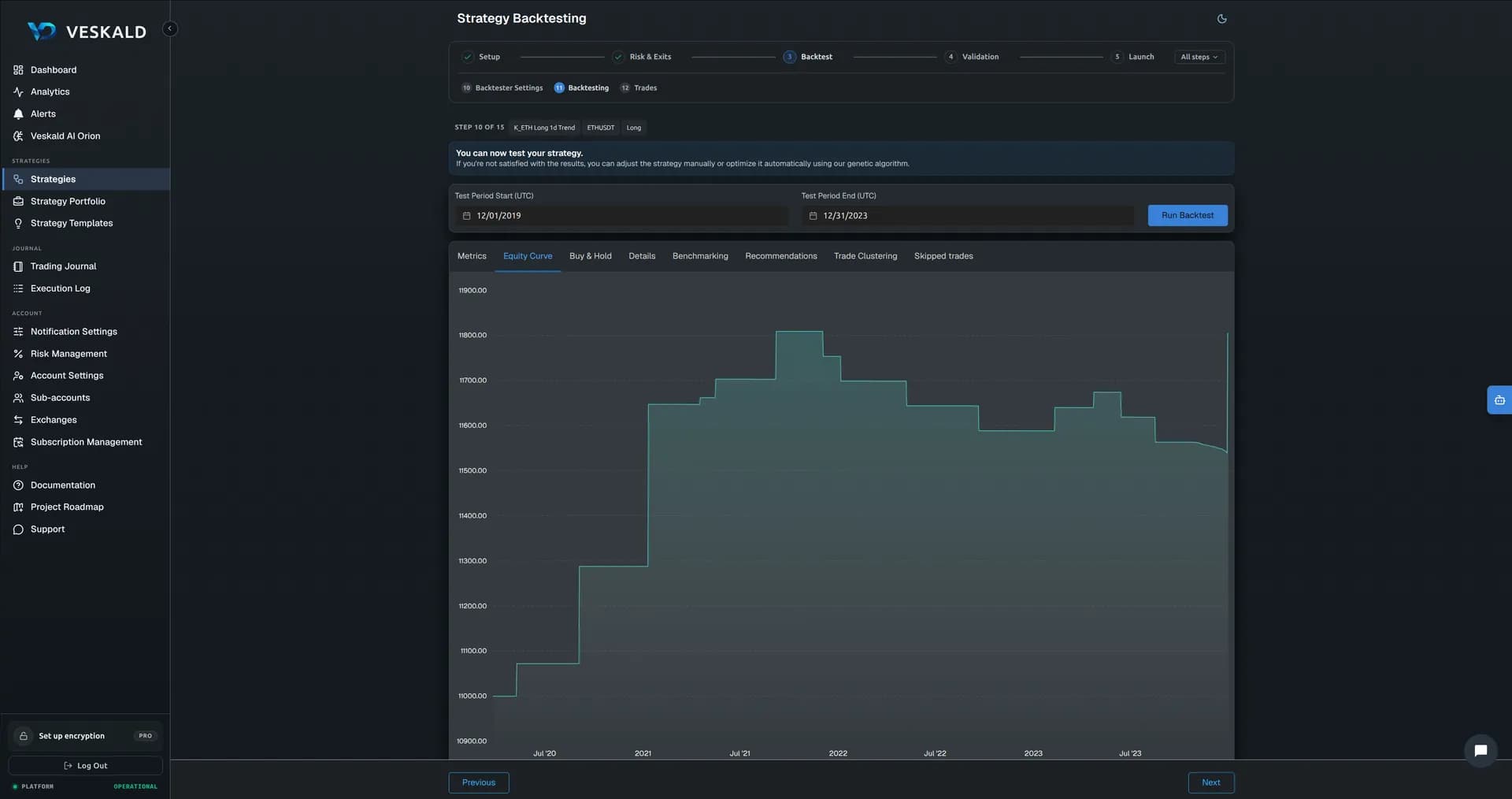This screenshot has width=1512, height=799.
Task: Open the Trade Clustering tab
Action: tap(865, 257)
